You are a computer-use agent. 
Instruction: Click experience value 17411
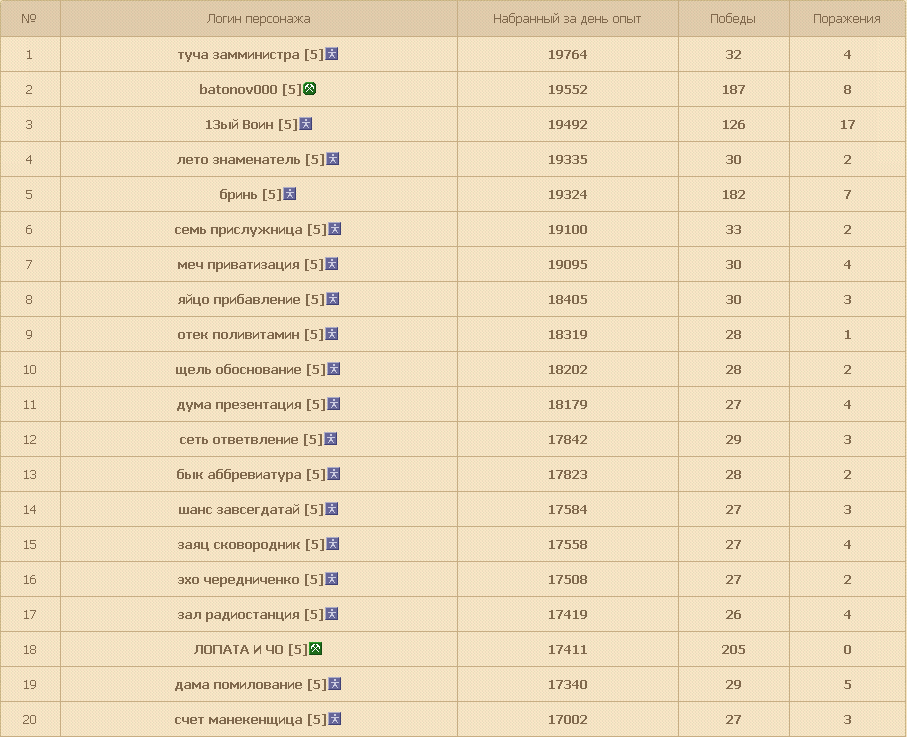(x=567, y=650)
